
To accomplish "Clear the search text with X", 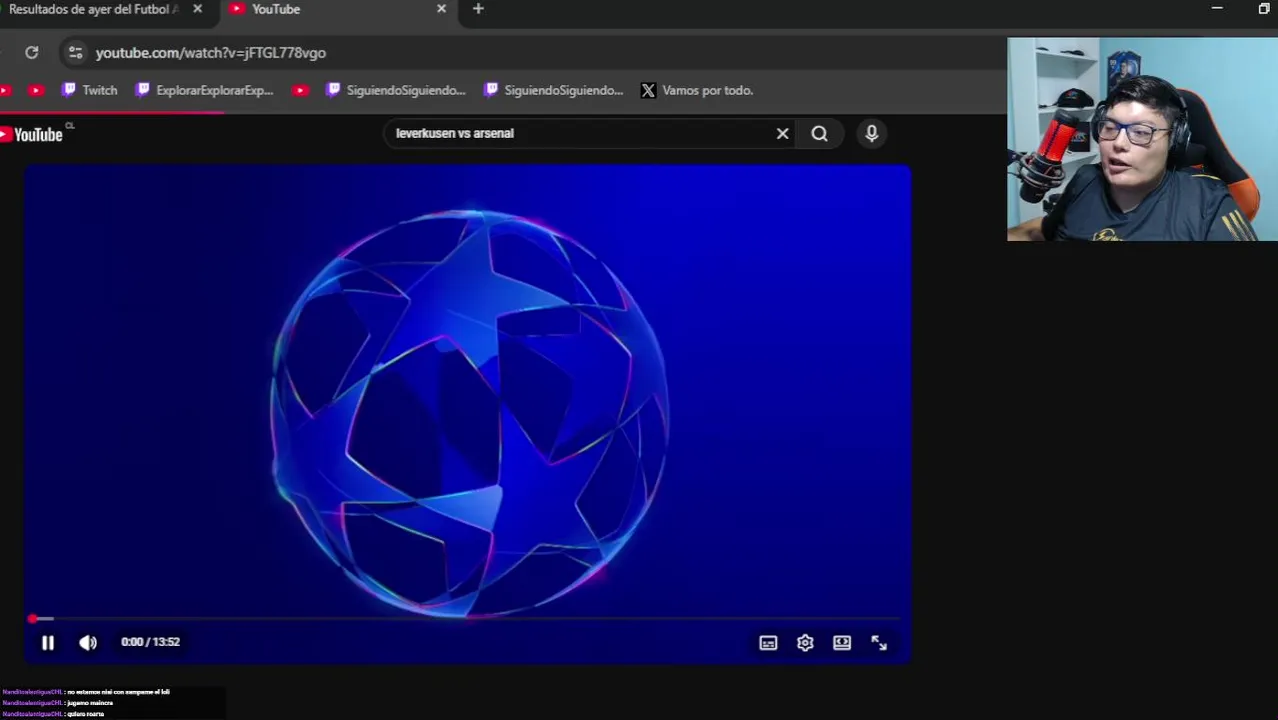I will (x=782, y=133).
